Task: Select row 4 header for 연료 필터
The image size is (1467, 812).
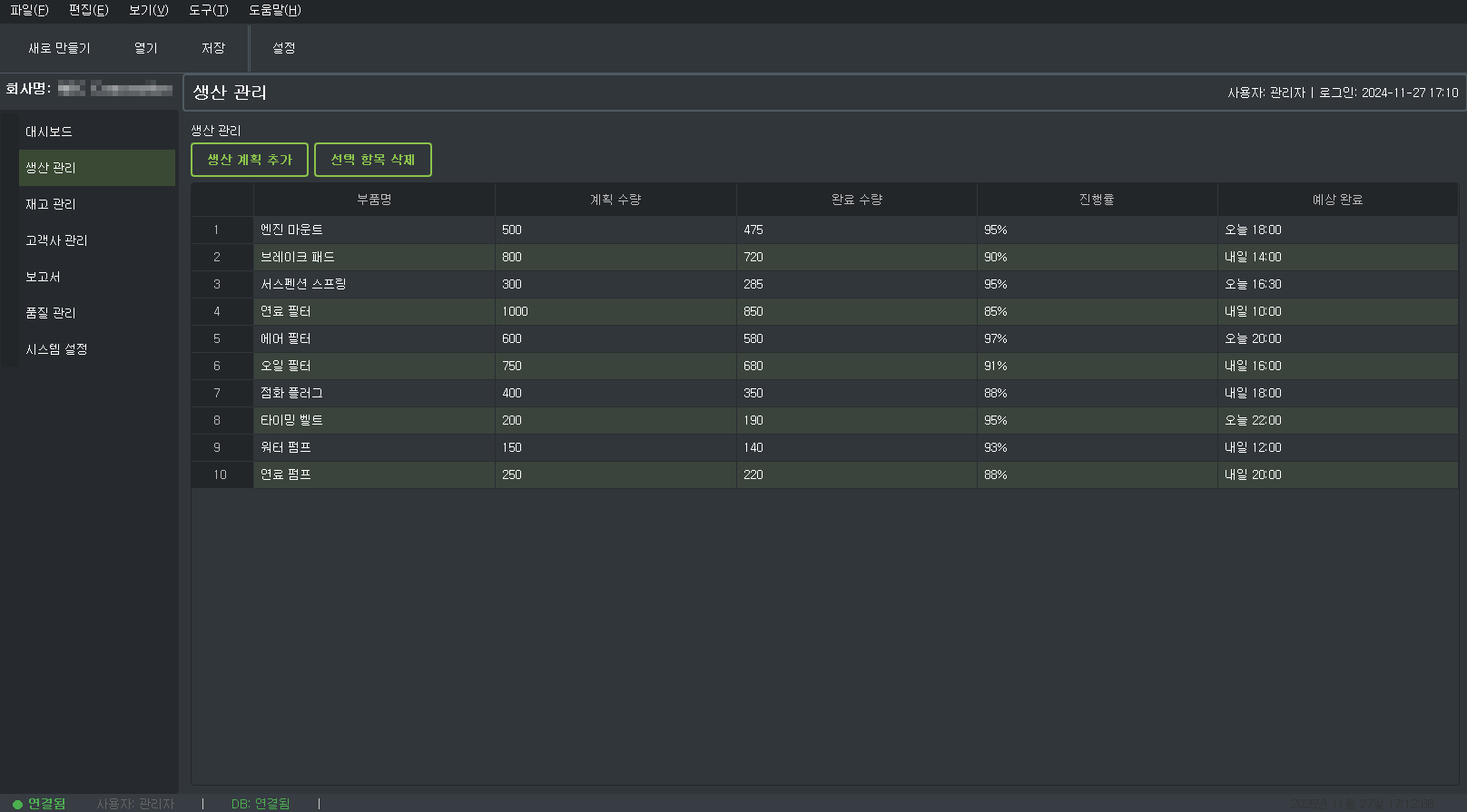Action: pyautogui.click(x=217, y=311)
